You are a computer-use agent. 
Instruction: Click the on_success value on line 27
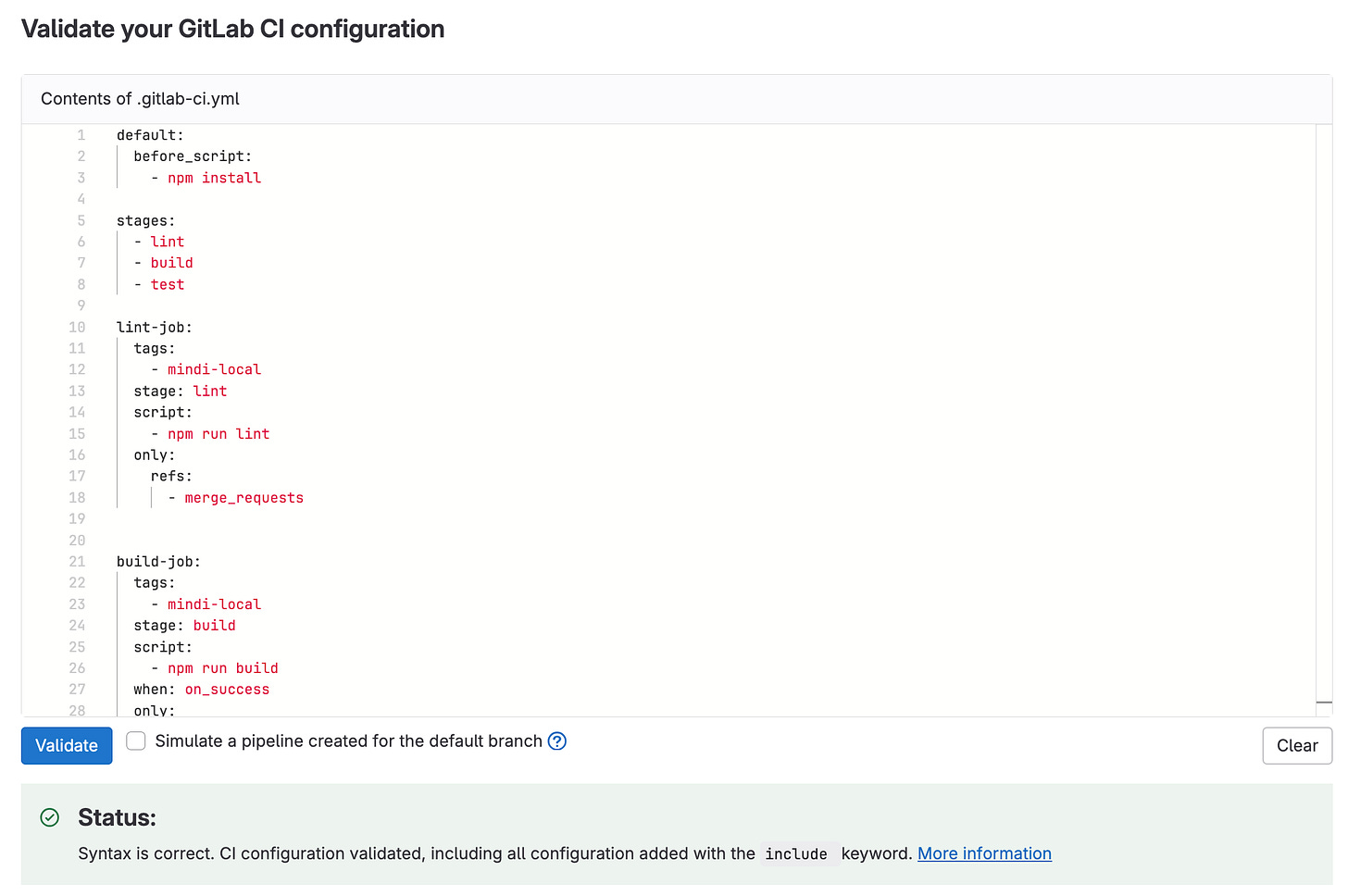point(227,689)
